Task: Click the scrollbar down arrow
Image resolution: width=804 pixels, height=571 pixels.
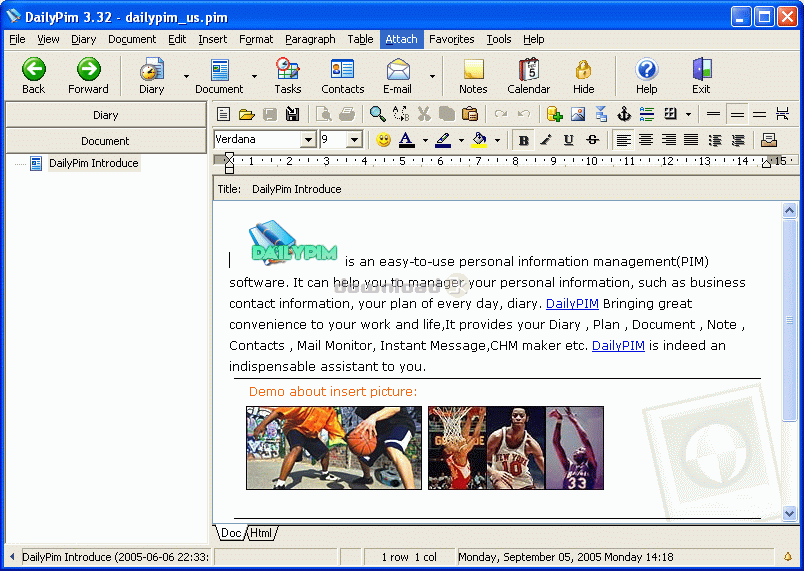Action: click(x=789, y=513)
